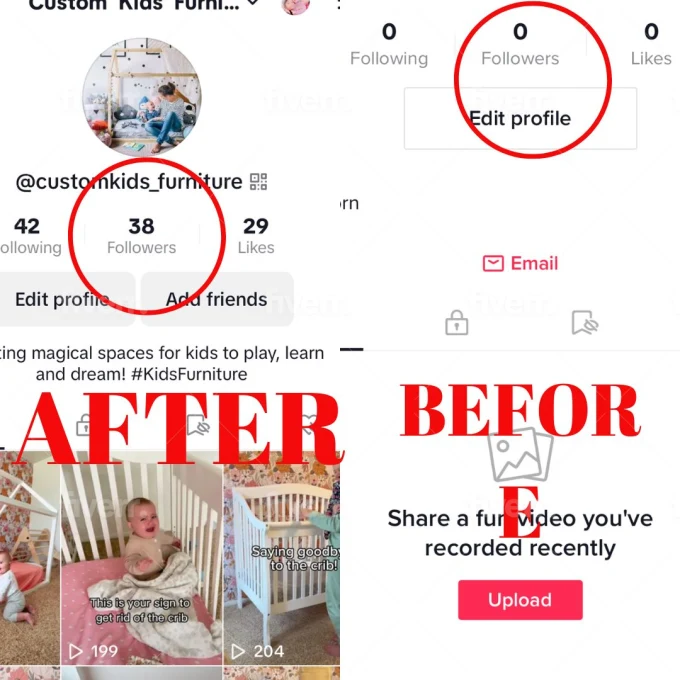The width and height of the screenshot is (680, 680).
Task: Open the hidden bookmarks tab icon
Action: 585,323
